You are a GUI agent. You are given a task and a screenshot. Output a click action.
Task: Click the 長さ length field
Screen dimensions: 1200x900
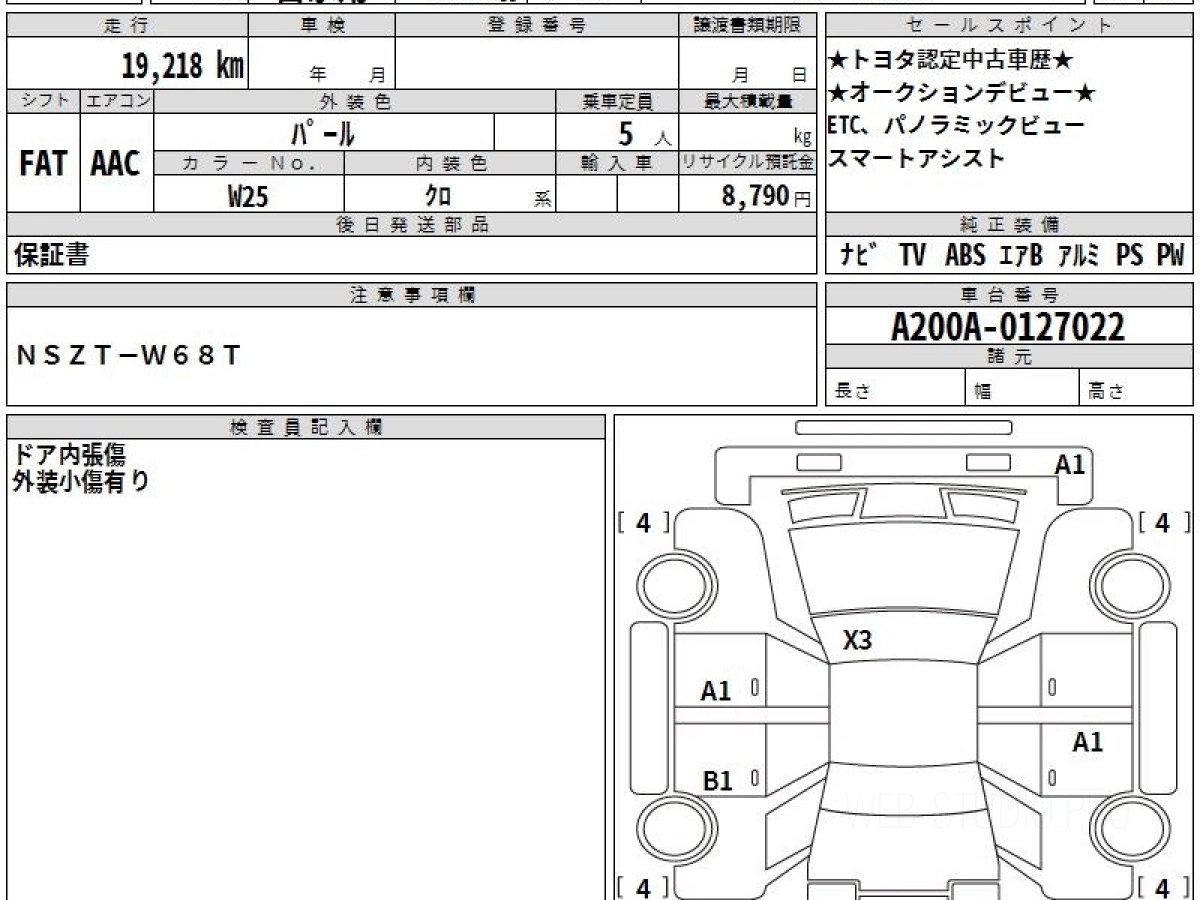895,388
